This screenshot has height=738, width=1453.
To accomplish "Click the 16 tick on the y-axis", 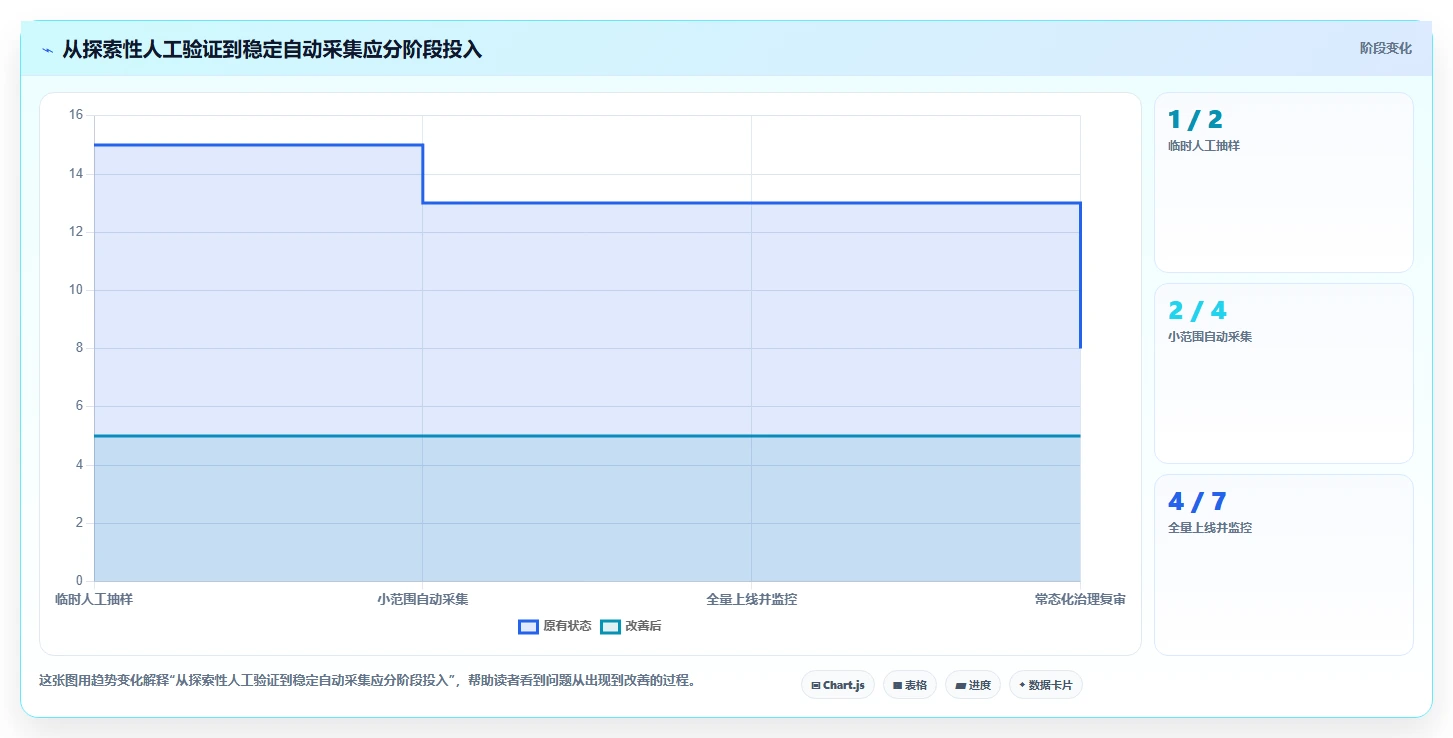I will (76, 115).
